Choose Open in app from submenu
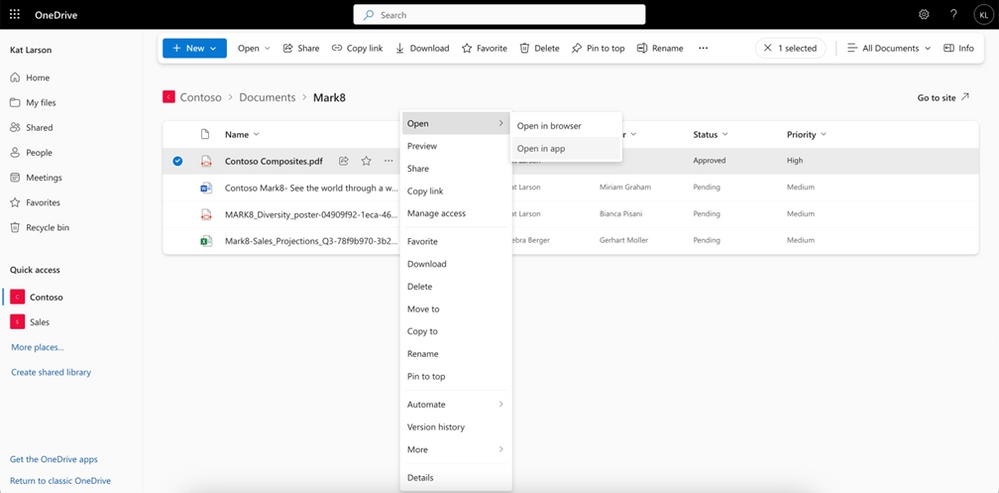This screenshot has width=999, height=493. [x=541, y=148]
